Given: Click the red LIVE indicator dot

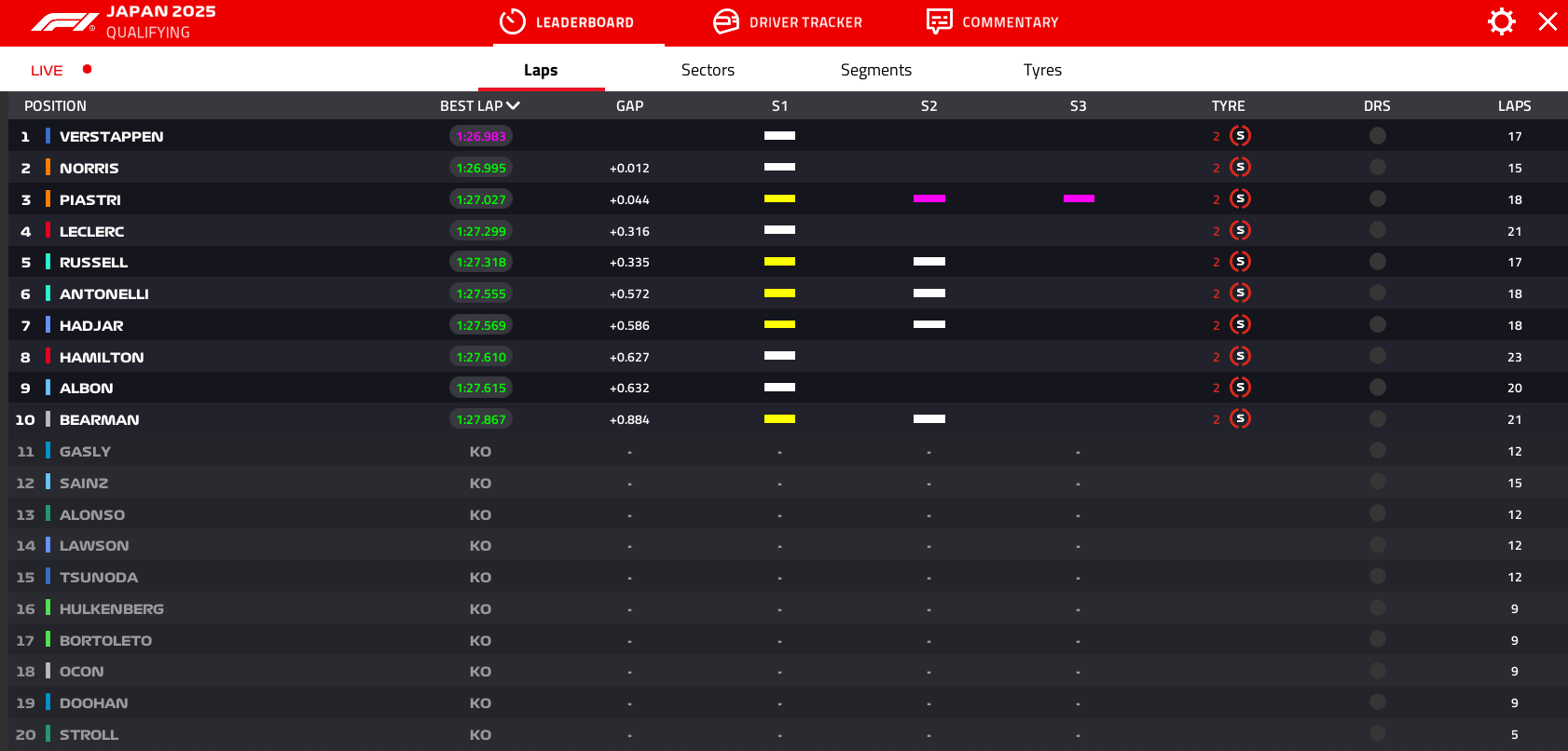Looking at the screenshot, I should click(87, 69).
